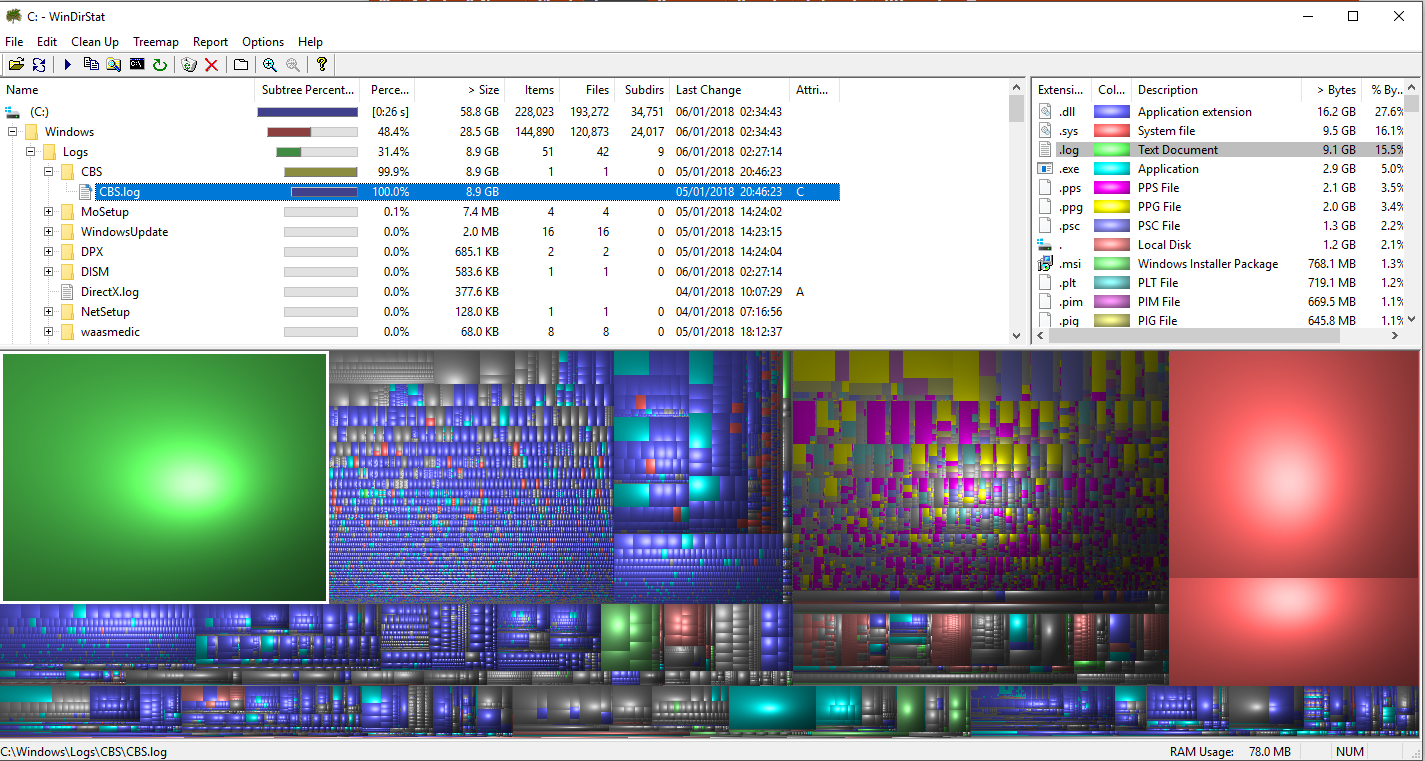
Task: Click the Delete to Recycle Bin icon
Action: (x=188, y=65)
